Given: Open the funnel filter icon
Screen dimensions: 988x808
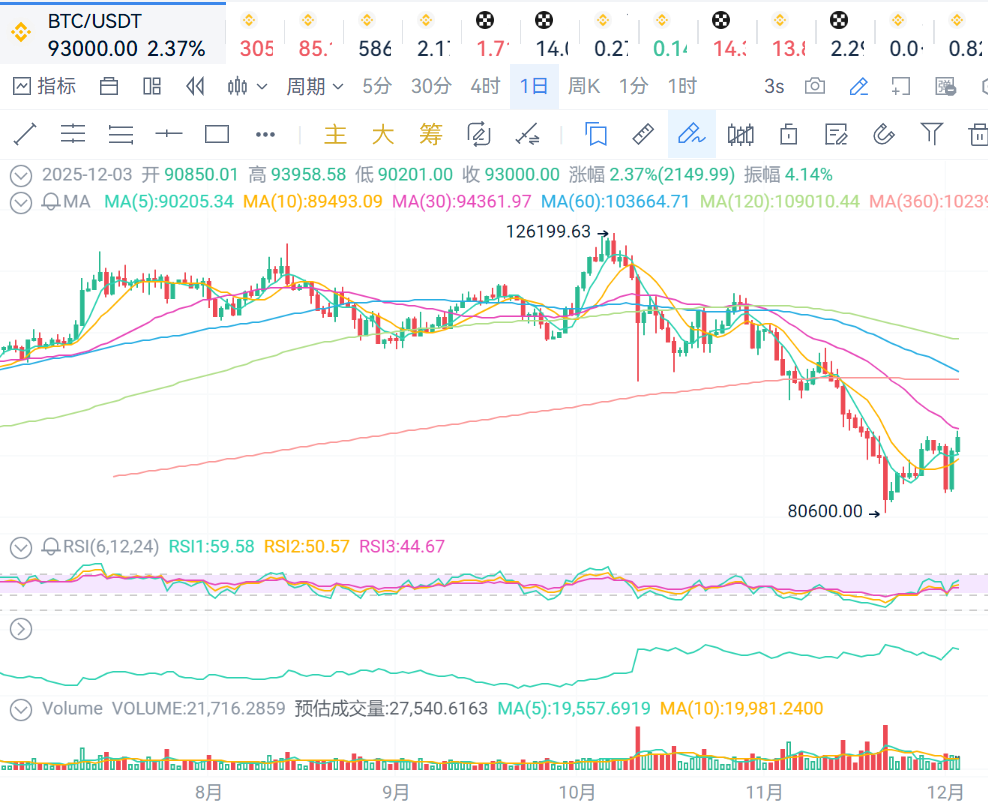Looking at the screenshot, I should pos(932,134).
